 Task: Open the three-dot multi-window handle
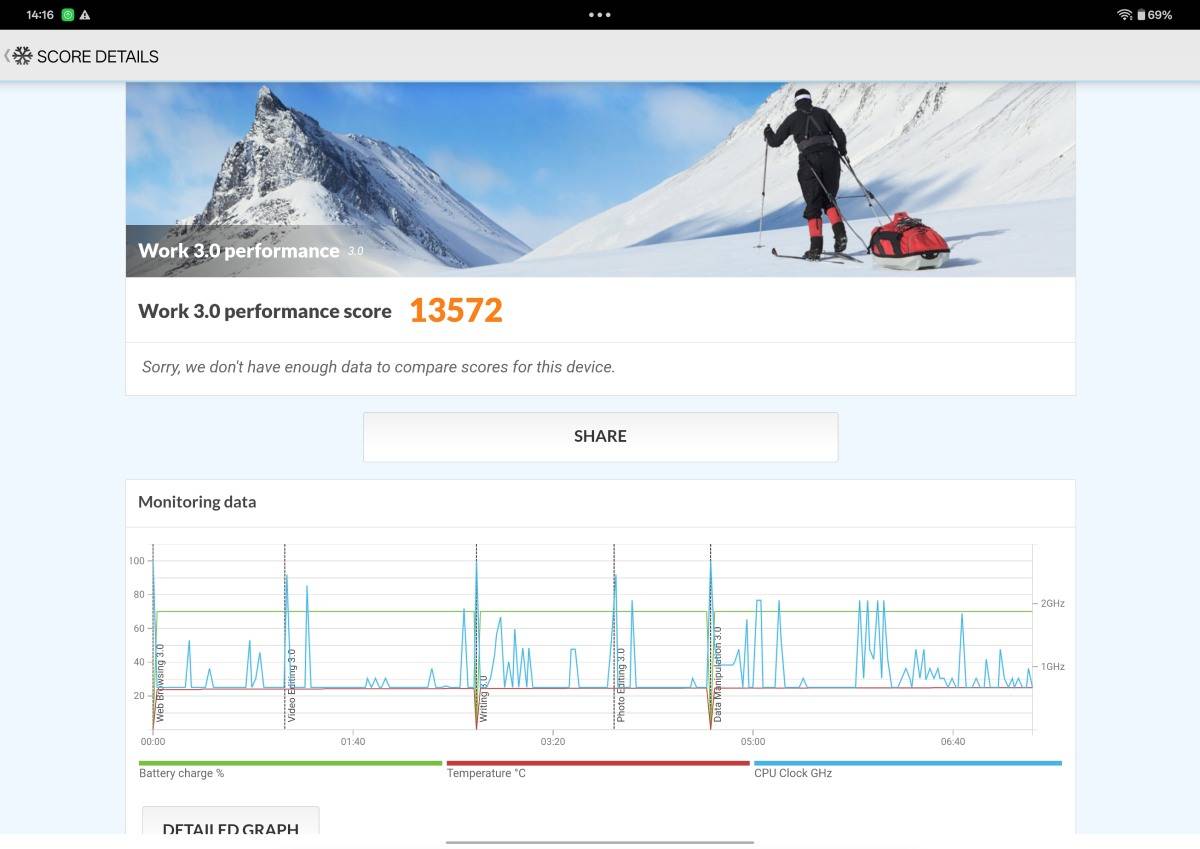pos(599,15)
